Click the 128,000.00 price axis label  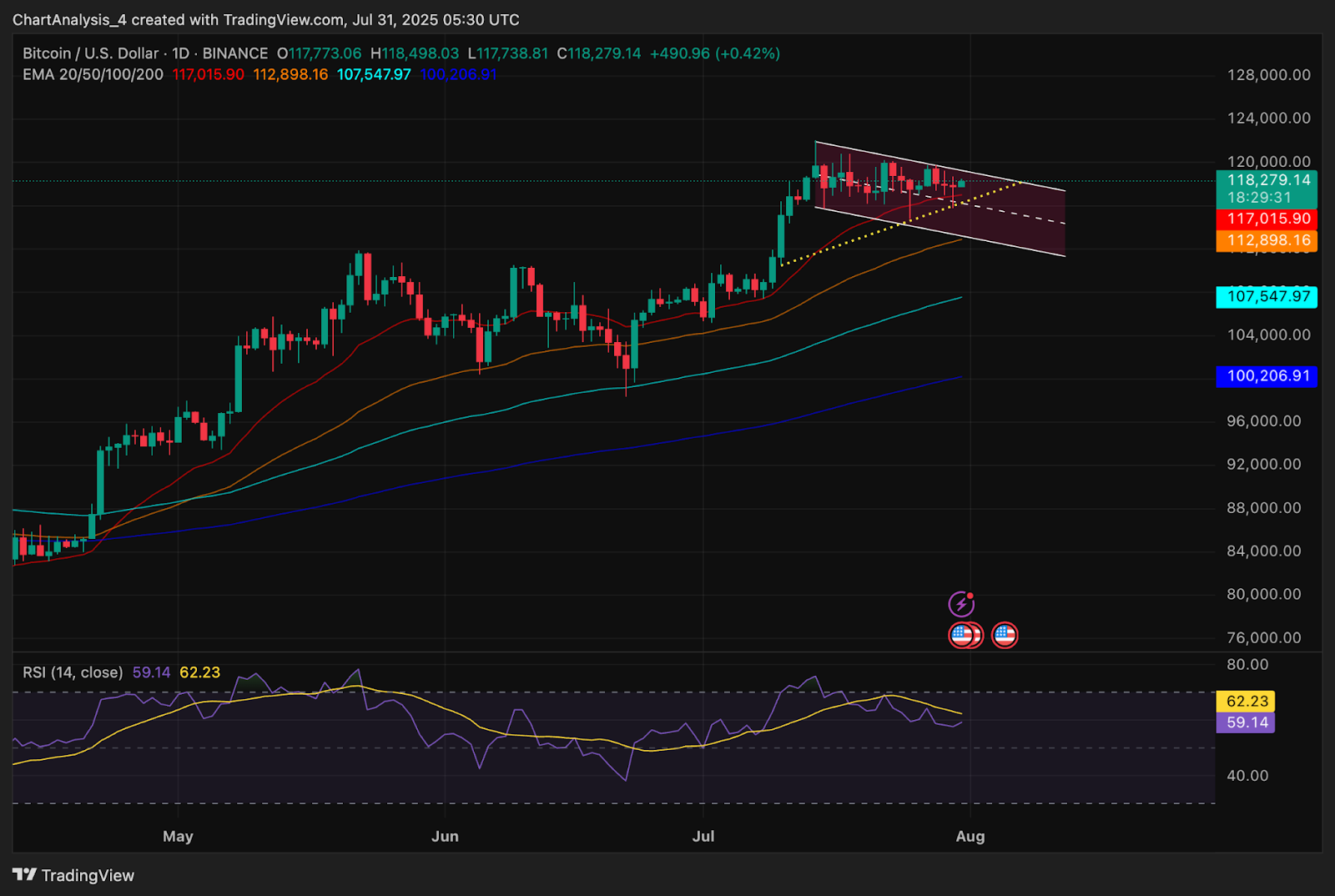tap(1269, 75)
